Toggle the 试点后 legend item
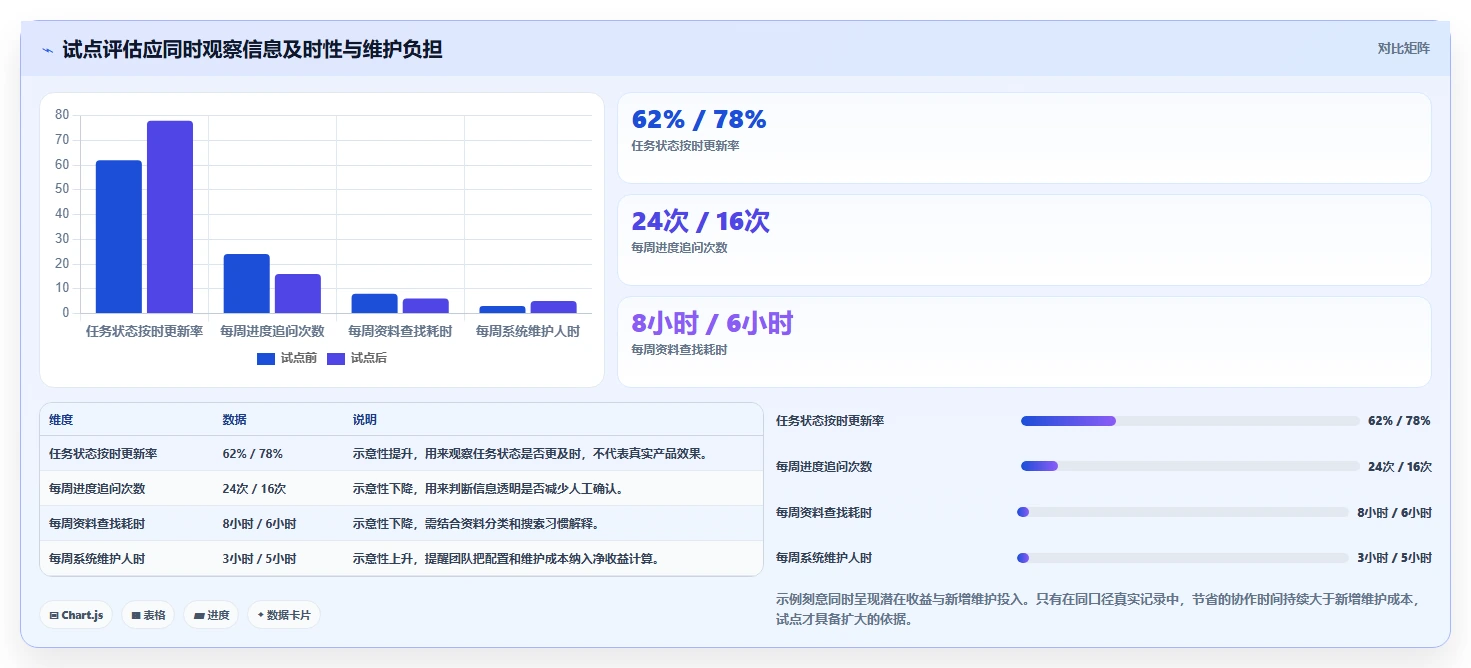1471x668 pixels. 357,358
